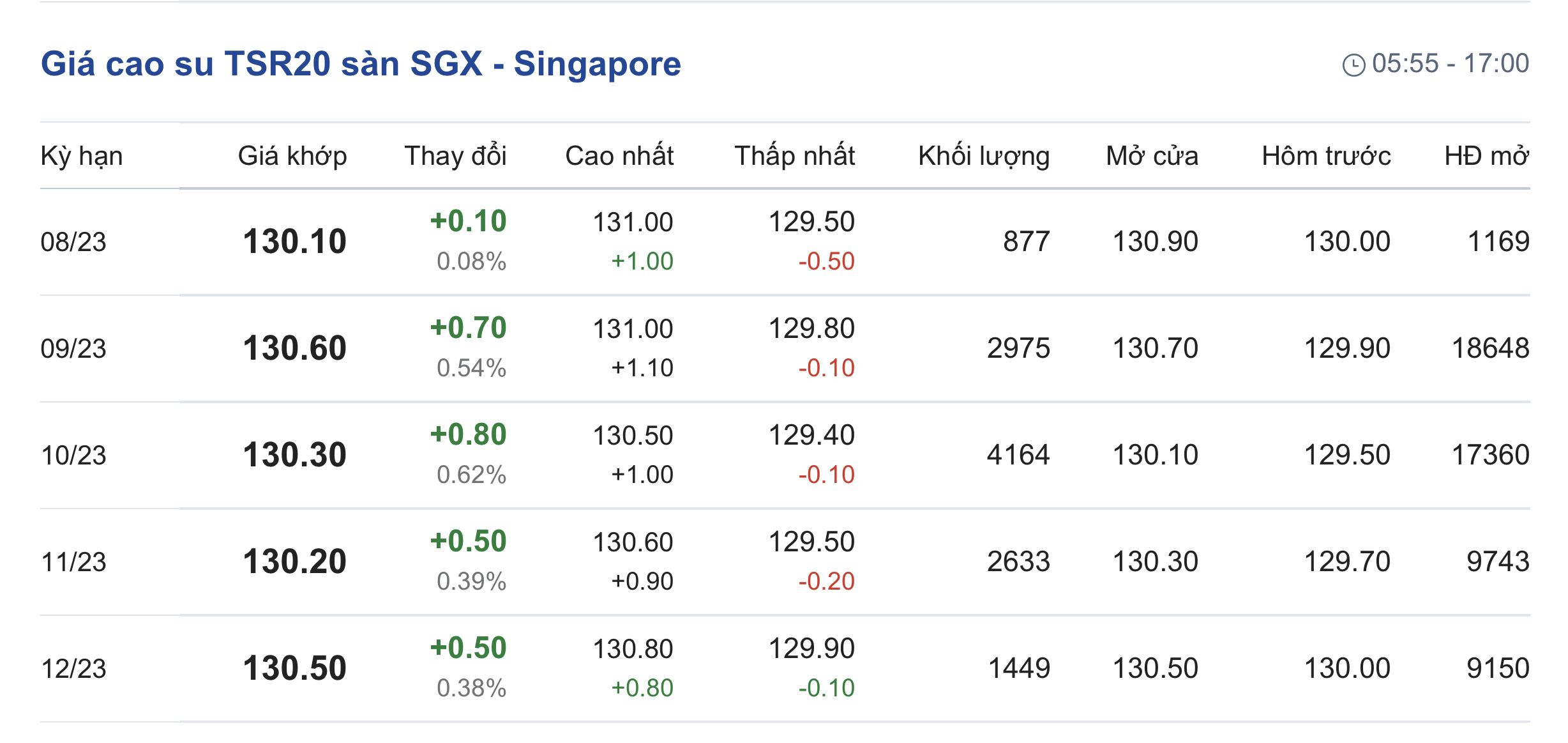Click the 4164 volume value

[1018, 456]
